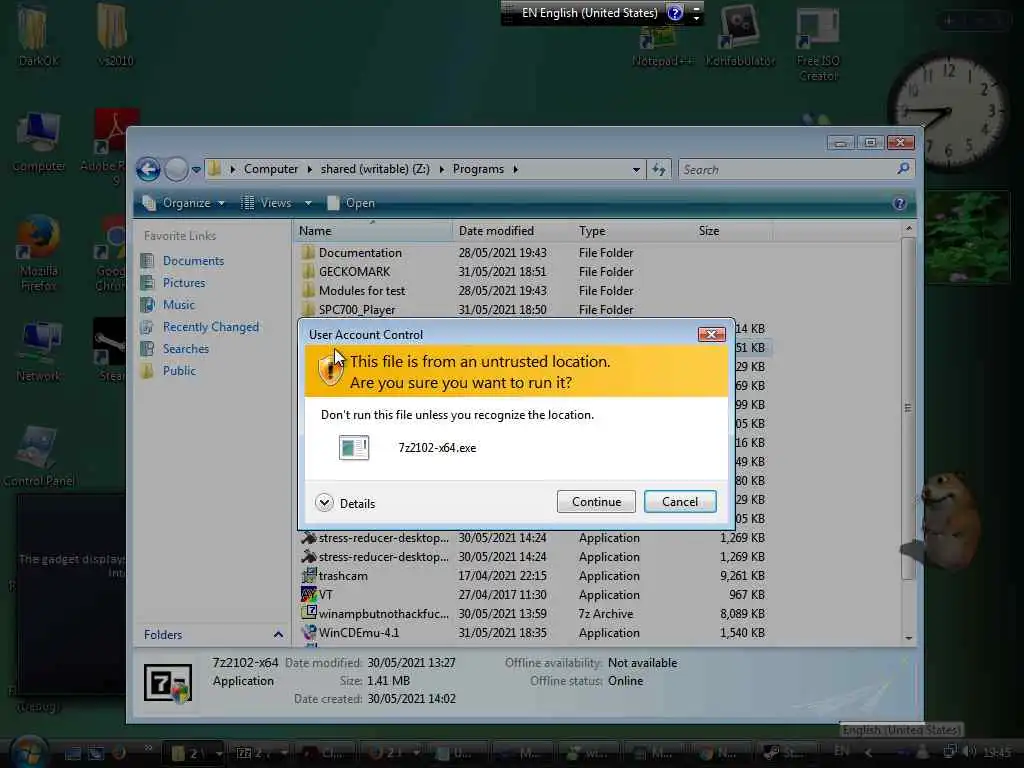The image size is (1024, 768).
Task: Expand the Folders pane
Action: pos(278,635)
